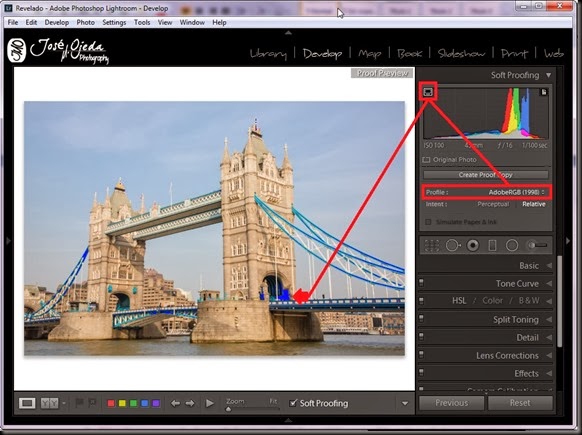Go to previous photo arrow
Viewport: 582px width, 435px height.
[x=175, y=403]
